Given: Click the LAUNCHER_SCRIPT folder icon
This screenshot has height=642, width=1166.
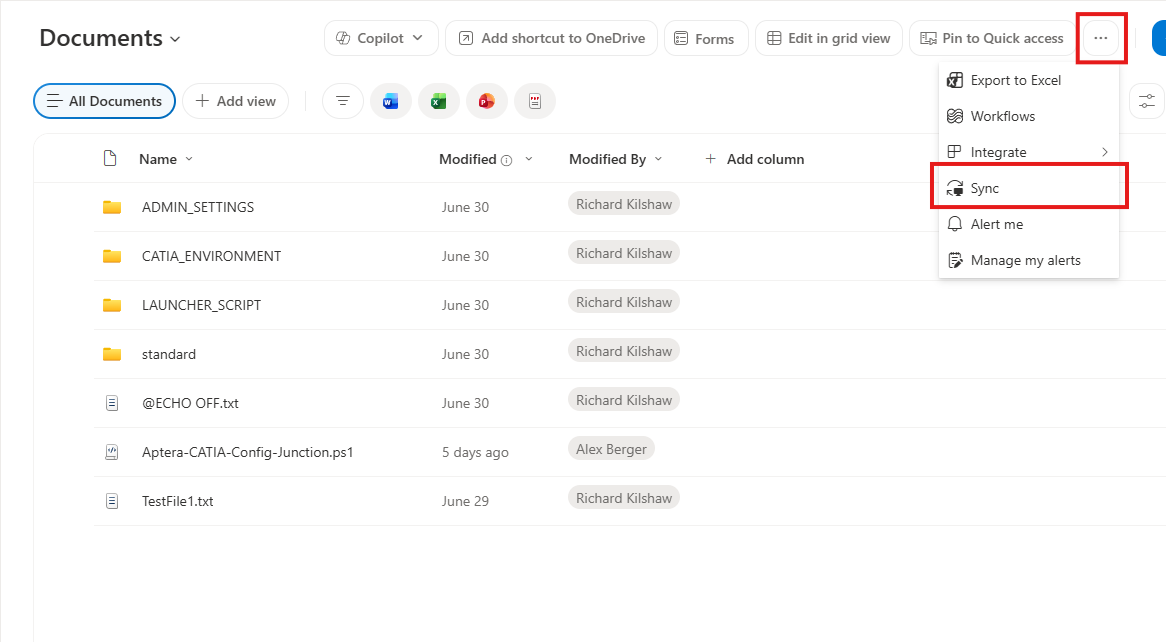Looking at the screenshot, I should [112, 305].
